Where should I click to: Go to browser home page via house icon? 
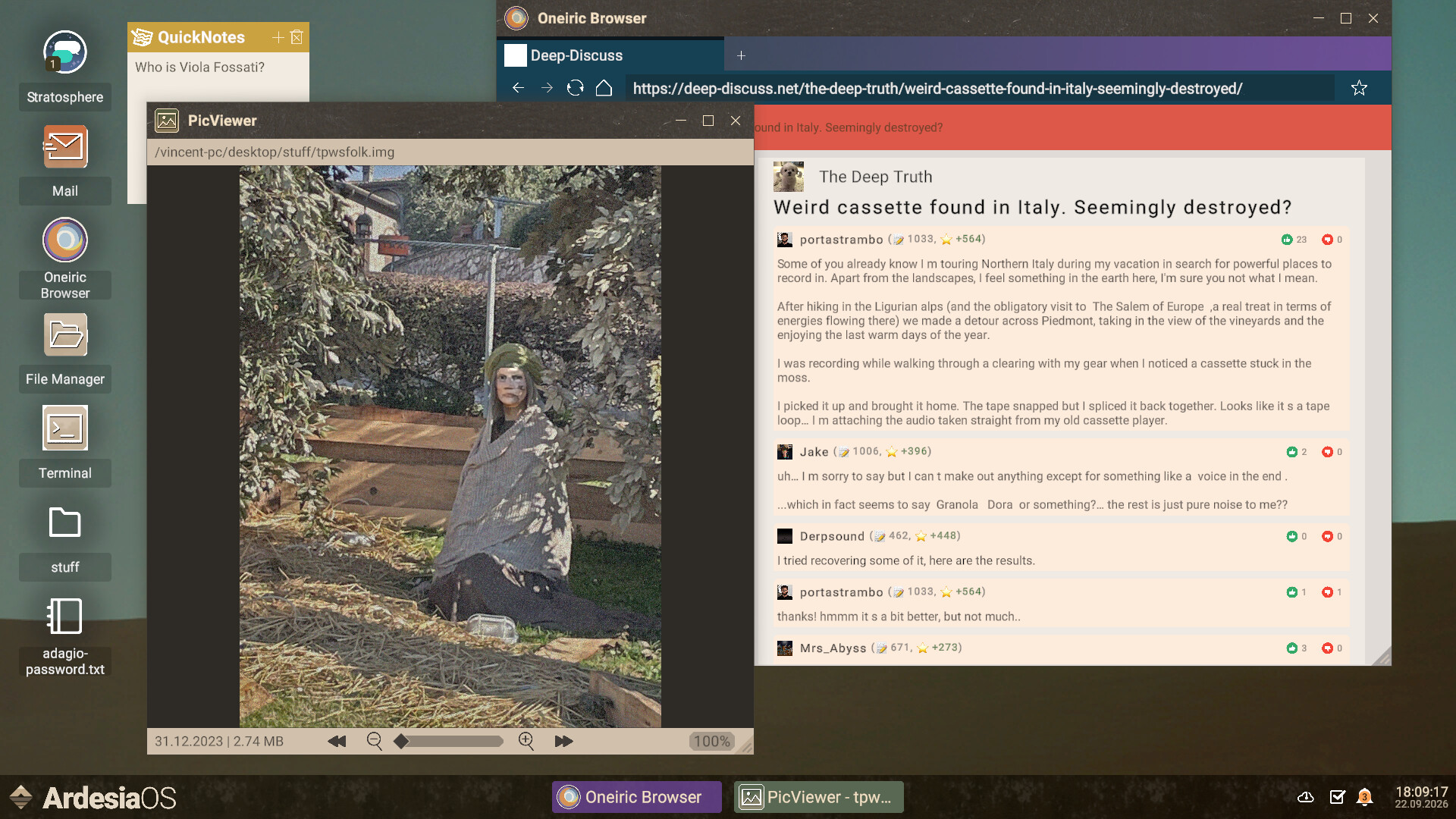[604, 88]
